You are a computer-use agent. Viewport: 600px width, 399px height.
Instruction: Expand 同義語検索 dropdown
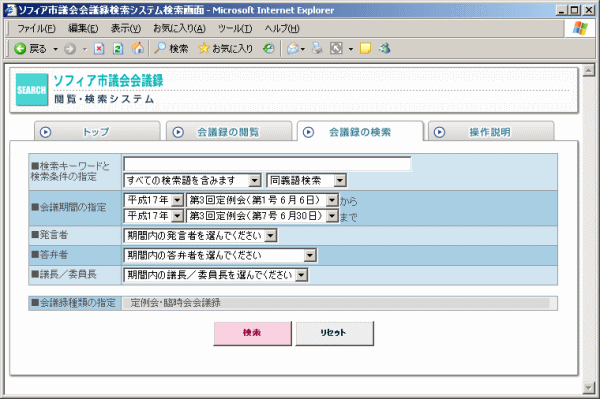pos(340,180)
